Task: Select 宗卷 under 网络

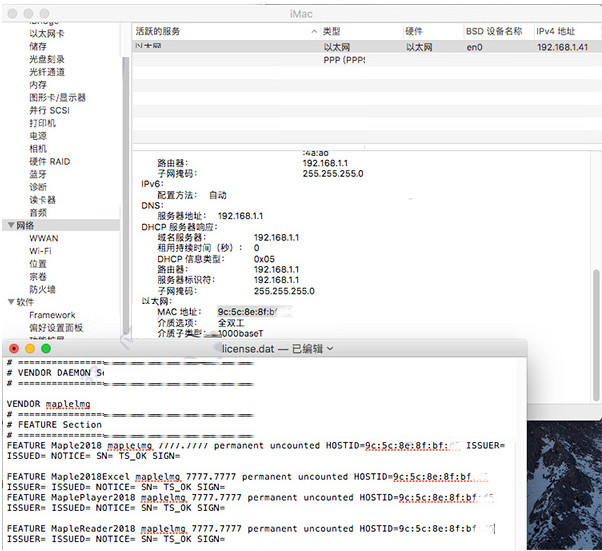Action: tap(38, 276)
